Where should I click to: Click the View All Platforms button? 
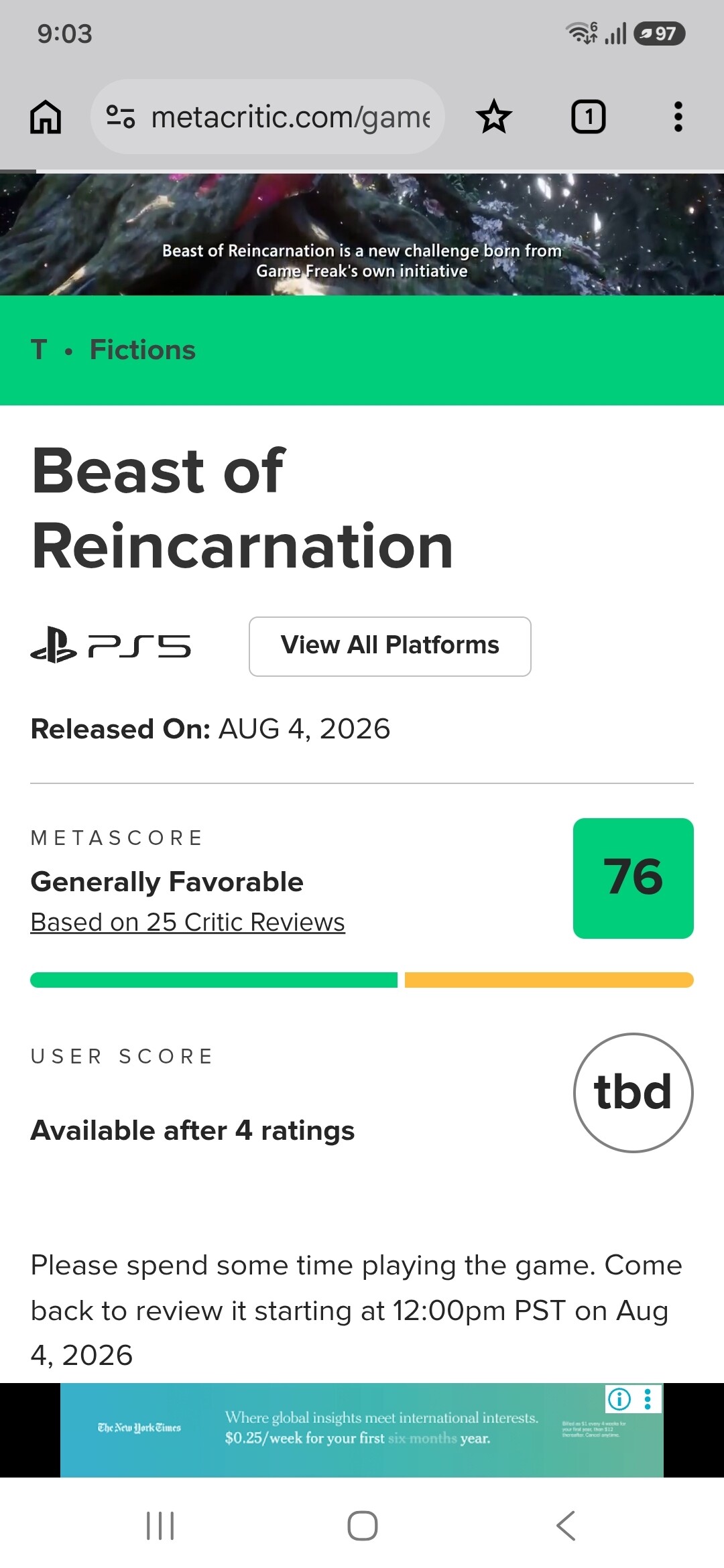(x=390, y=646)
